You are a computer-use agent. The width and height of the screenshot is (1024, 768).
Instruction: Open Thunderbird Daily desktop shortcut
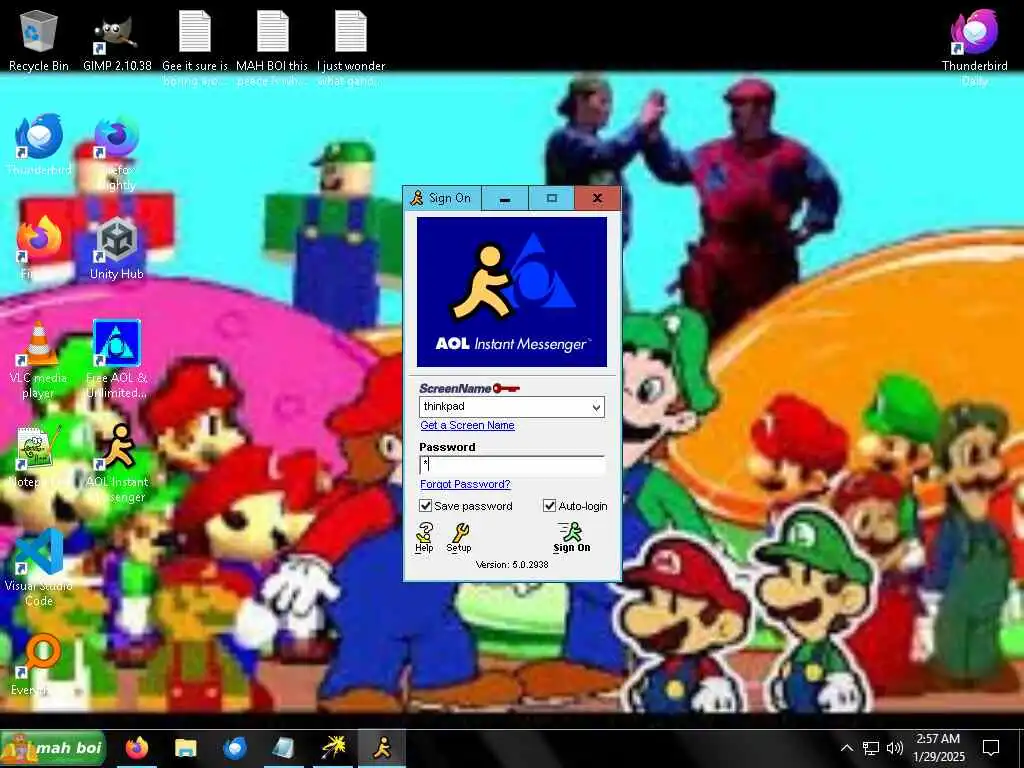974,46
